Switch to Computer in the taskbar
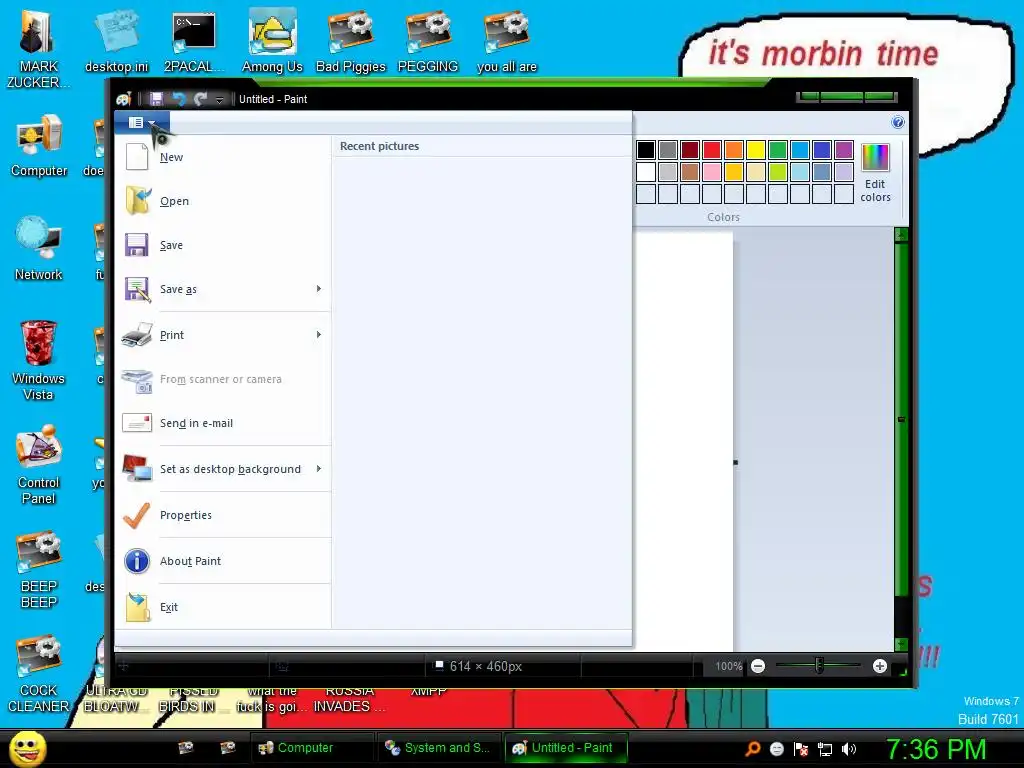This screenshot has height=768, width=1024. 311,748
